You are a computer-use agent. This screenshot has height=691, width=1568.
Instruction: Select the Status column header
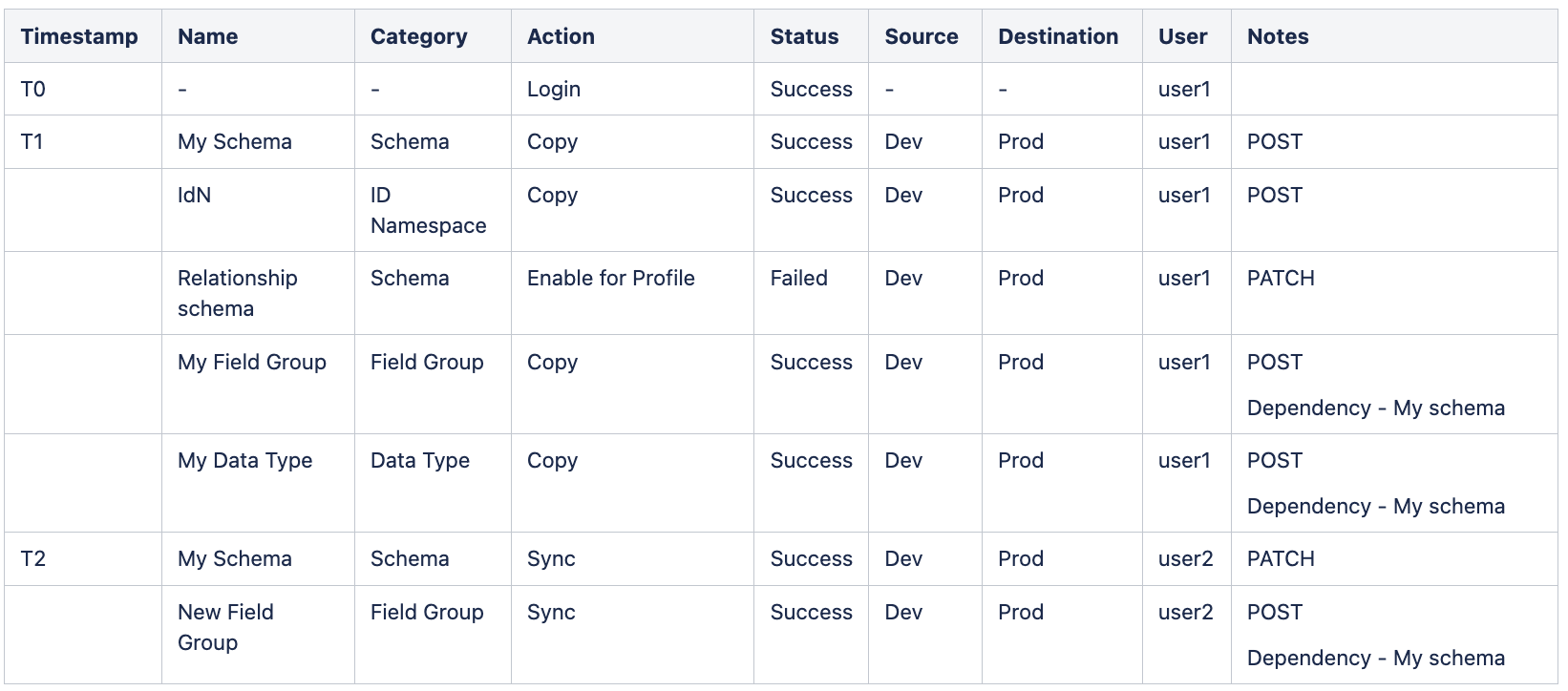[804, 36]
